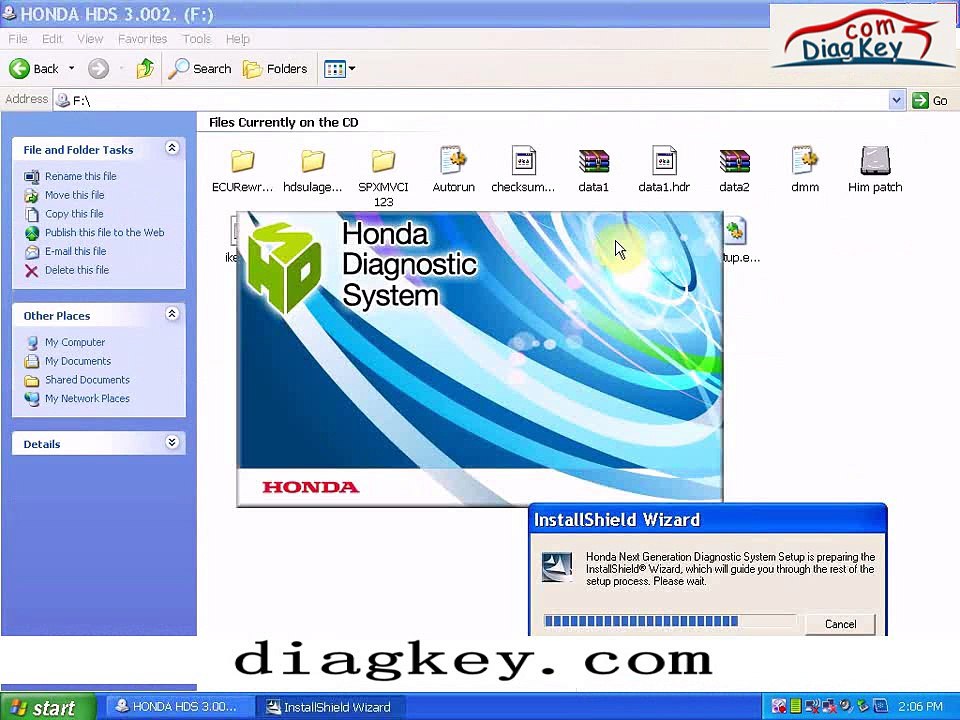Open the Tools menu

[x=196, y=39]
